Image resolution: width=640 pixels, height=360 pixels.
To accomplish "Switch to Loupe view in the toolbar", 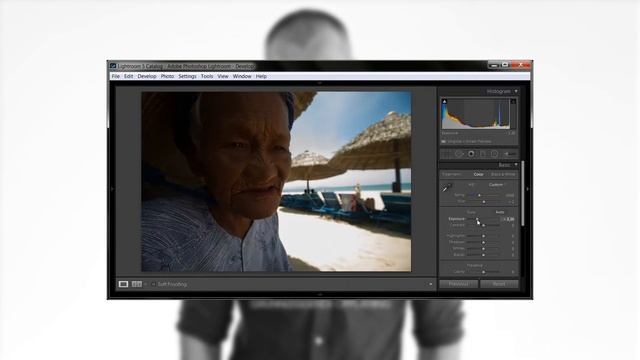I will pos(123,284).
